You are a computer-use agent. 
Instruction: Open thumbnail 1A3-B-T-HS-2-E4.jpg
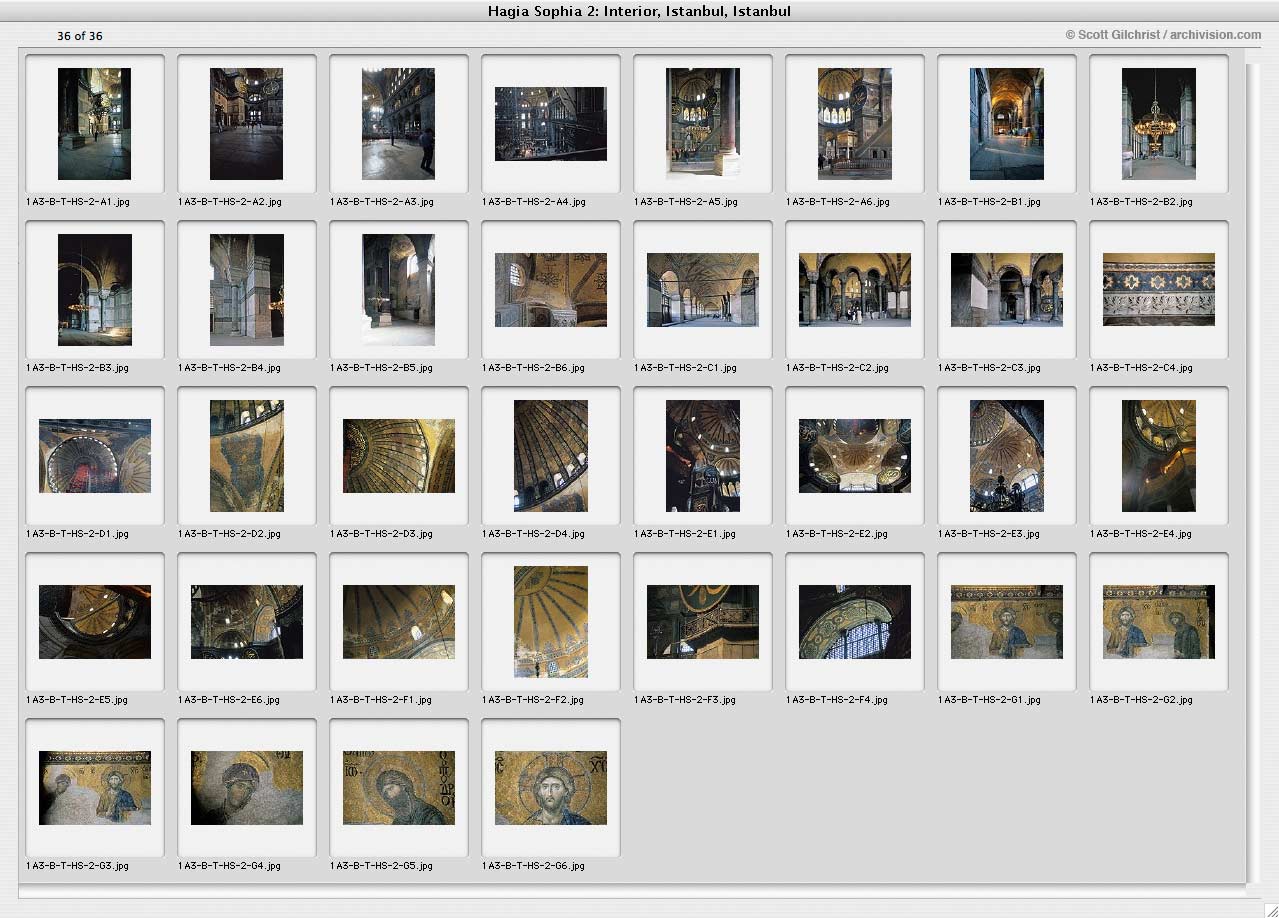[x=1159, y=456]
